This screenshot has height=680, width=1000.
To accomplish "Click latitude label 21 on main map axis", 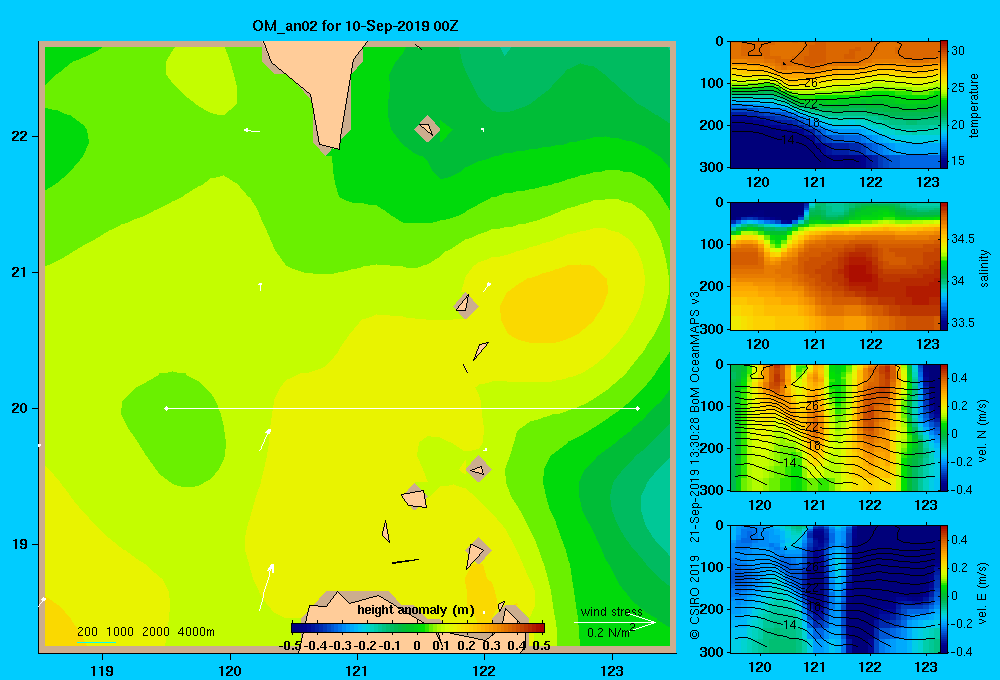I will pos(20,272).
